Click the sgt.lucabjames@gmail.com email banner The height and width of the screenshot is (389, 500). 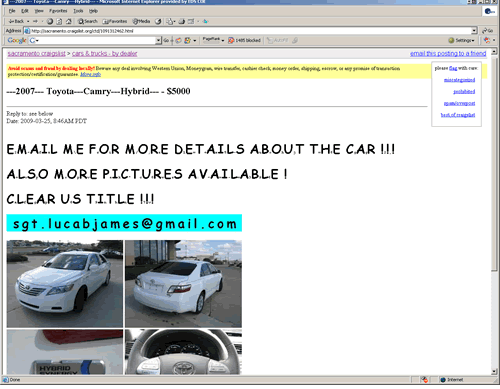point(124,223)
